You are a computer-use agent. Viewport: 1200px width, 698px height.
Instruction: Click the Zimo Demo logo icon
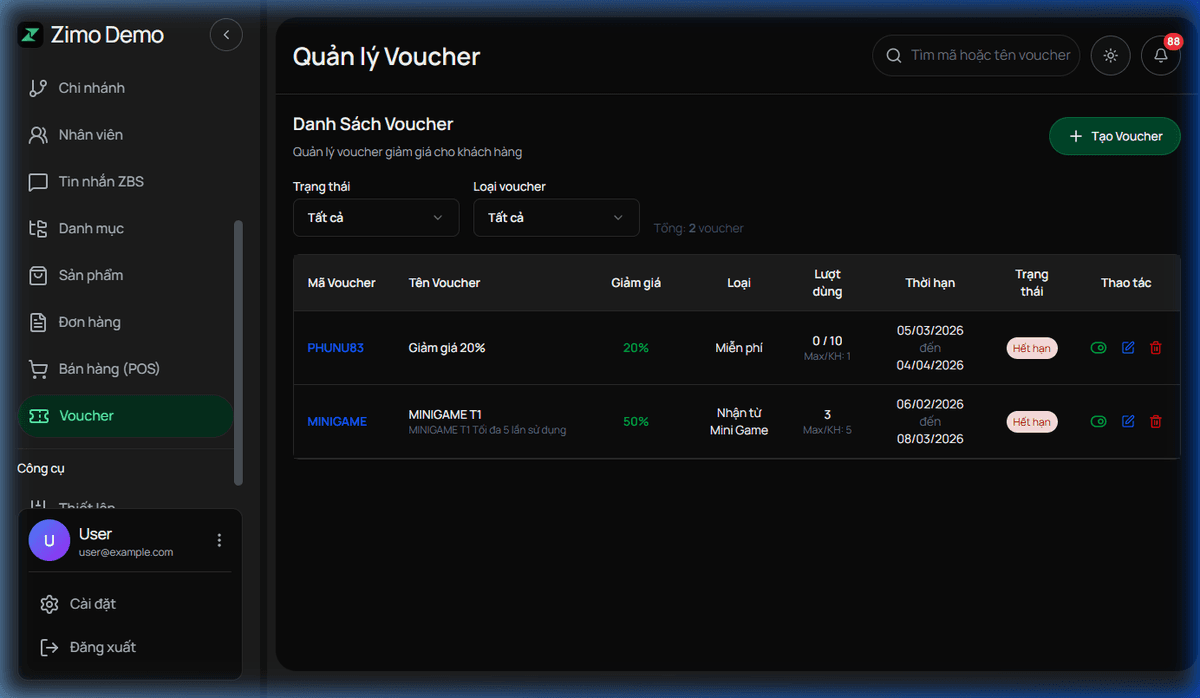(x=31, y=35)
